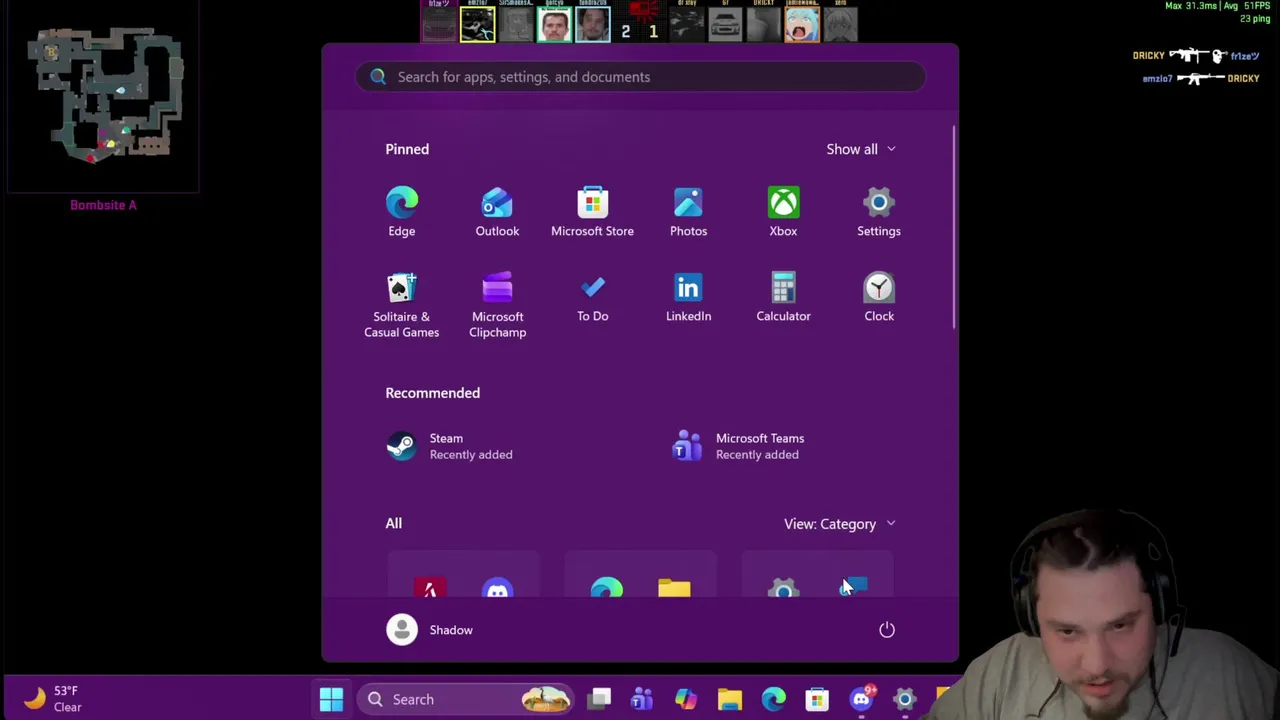Launch the To Do app

[592, 299]
